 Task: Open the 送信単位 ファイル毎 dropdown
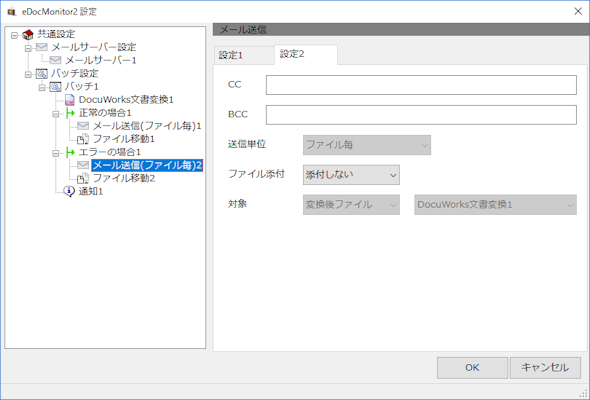367,145
